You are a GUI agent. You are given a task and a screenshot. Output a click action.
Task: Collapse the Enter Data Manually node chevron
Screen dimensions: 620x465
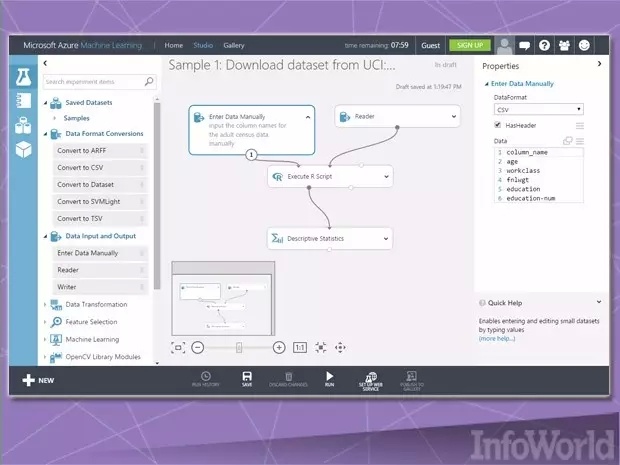[x=308, y=117]
